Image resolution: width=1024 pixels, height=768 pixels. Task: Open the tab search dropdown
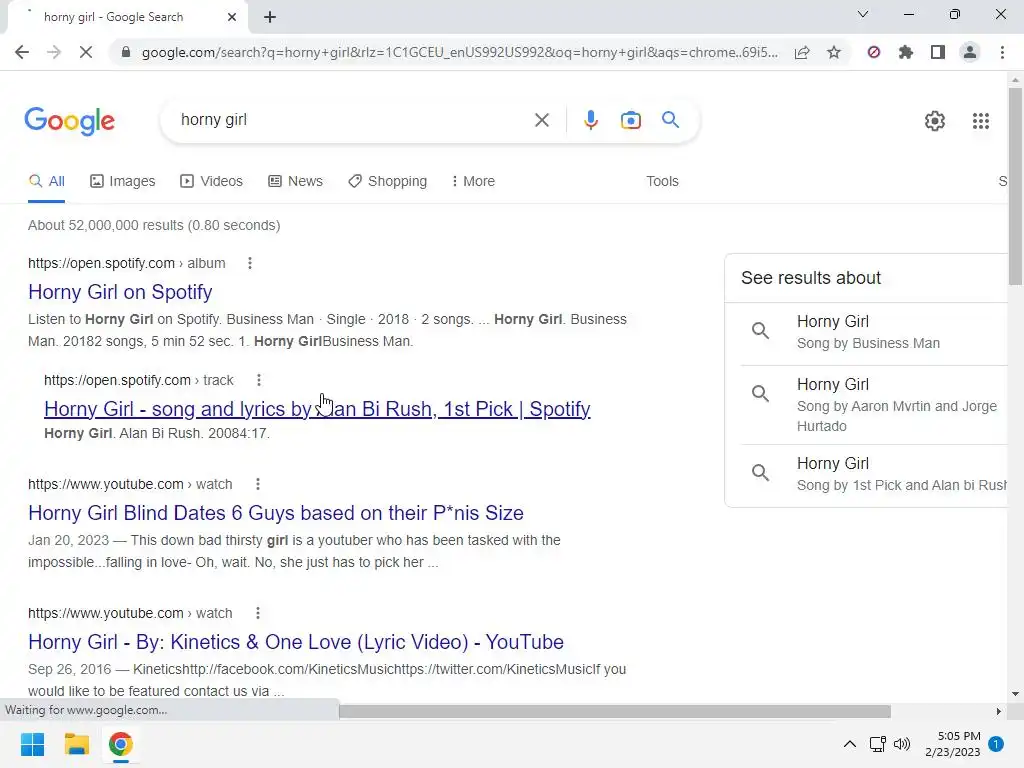pyautogui.click(x=863, y=14)
